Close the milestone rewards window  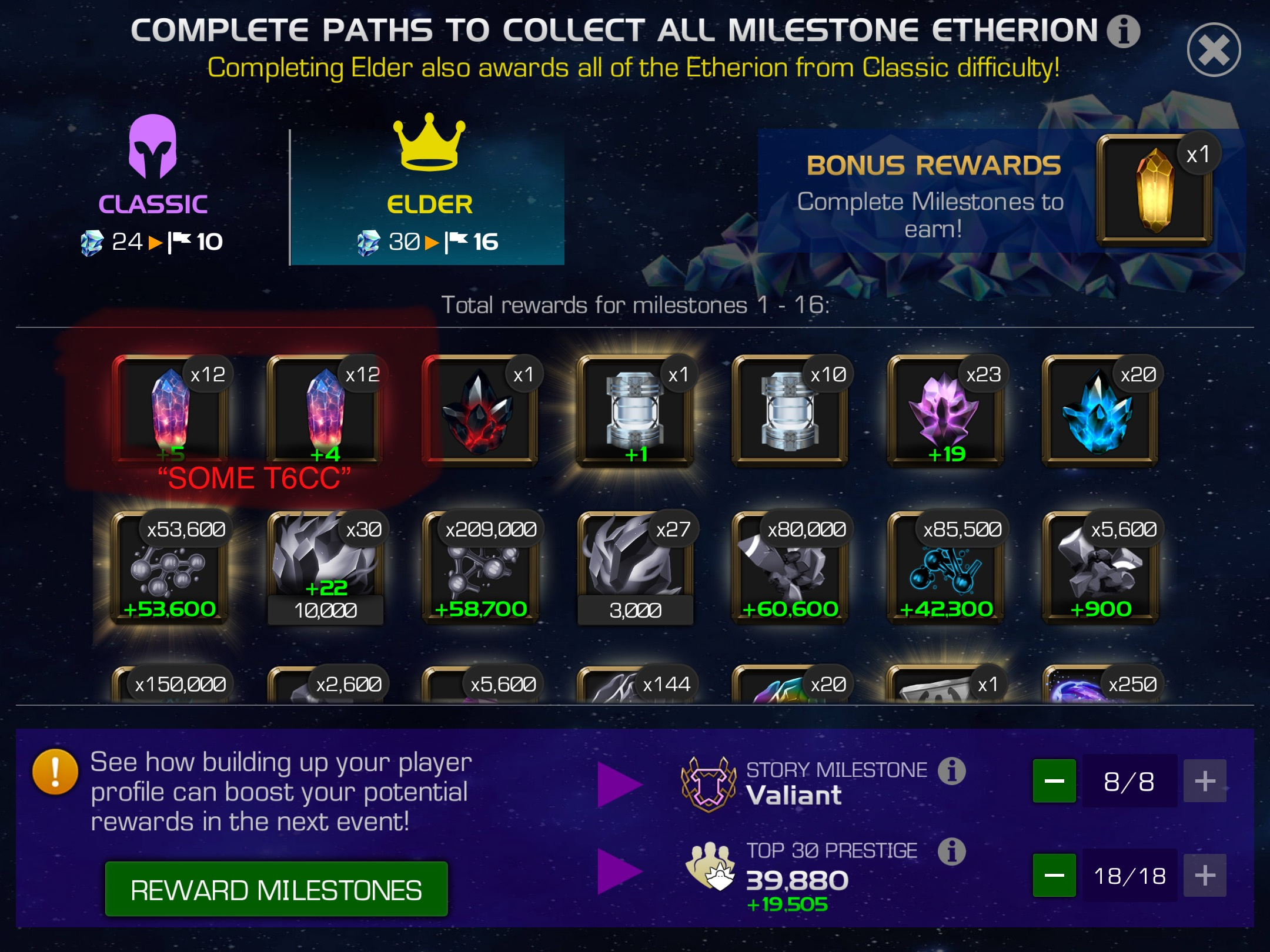[1214, 50]
